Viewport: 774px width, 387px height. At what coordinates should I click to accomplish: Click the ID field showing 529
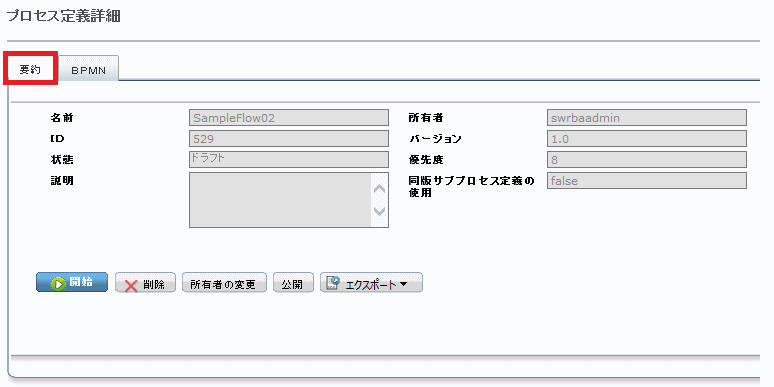(x=289, y=139)
